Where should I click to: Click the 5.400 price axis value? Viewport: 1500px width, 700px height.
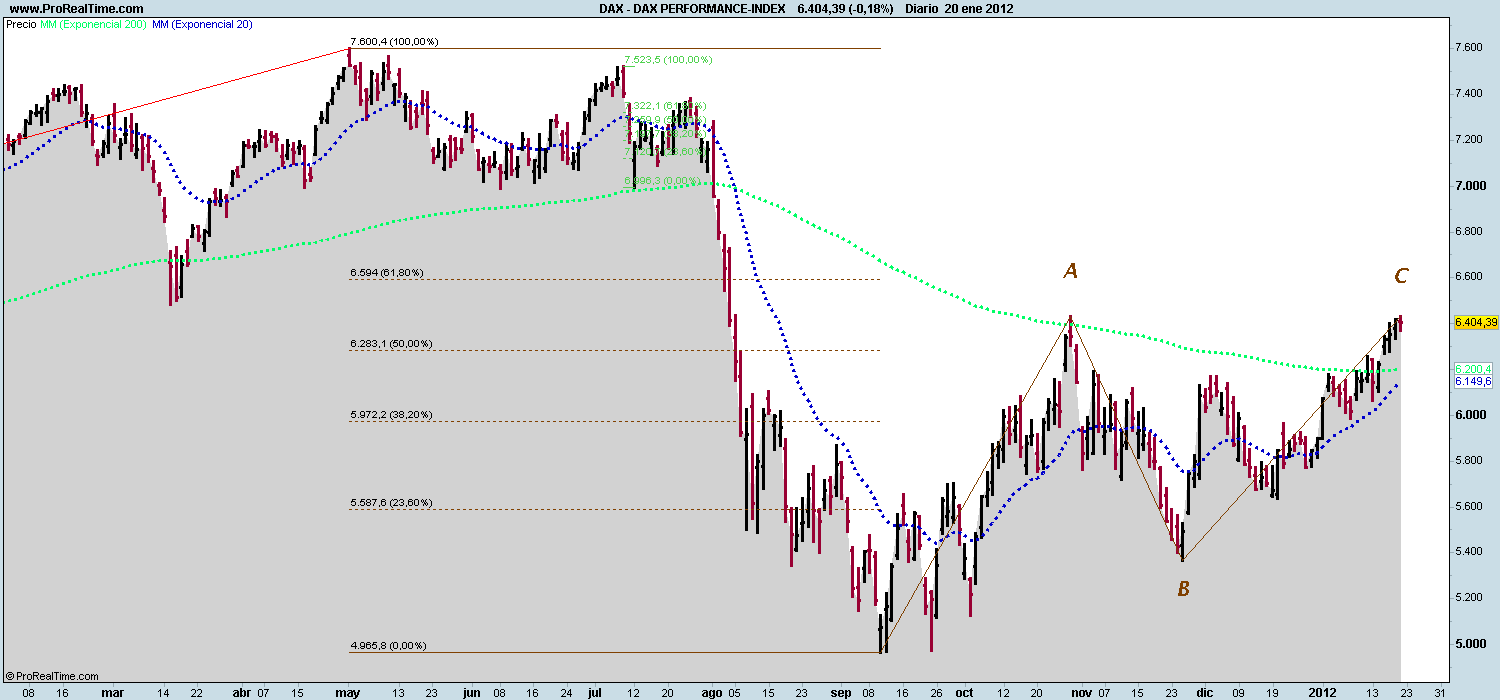pyautogui.click(x=1468, y=552)
